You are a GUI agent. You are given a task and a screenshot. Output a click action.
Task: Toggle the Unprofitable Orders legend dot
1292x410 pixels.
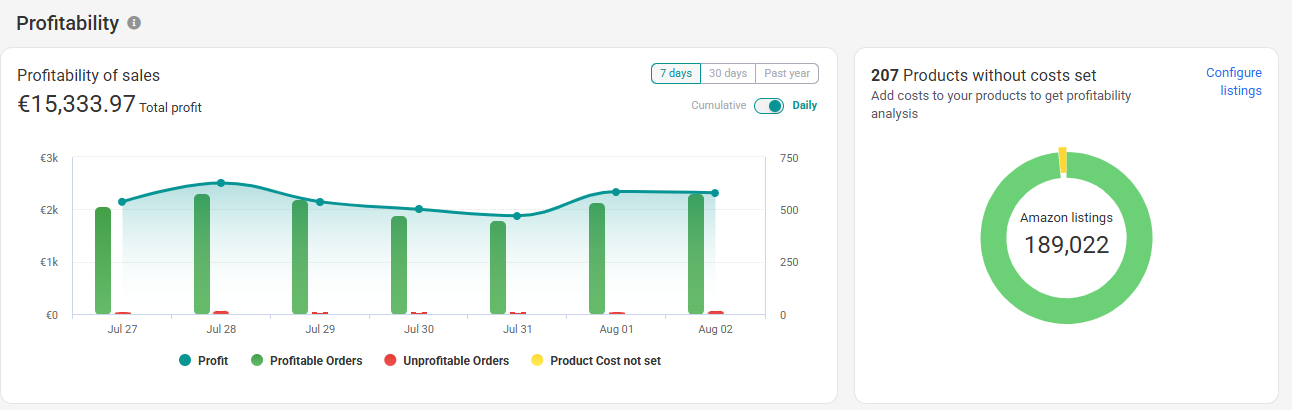click(390, 360)
